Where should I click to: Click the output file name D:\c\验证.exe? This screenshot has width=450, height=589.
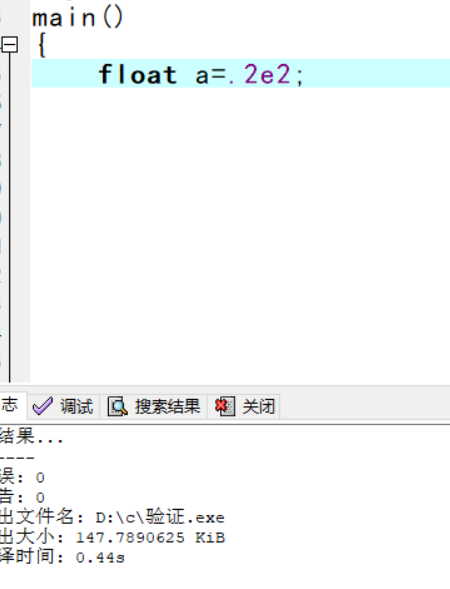160,517
